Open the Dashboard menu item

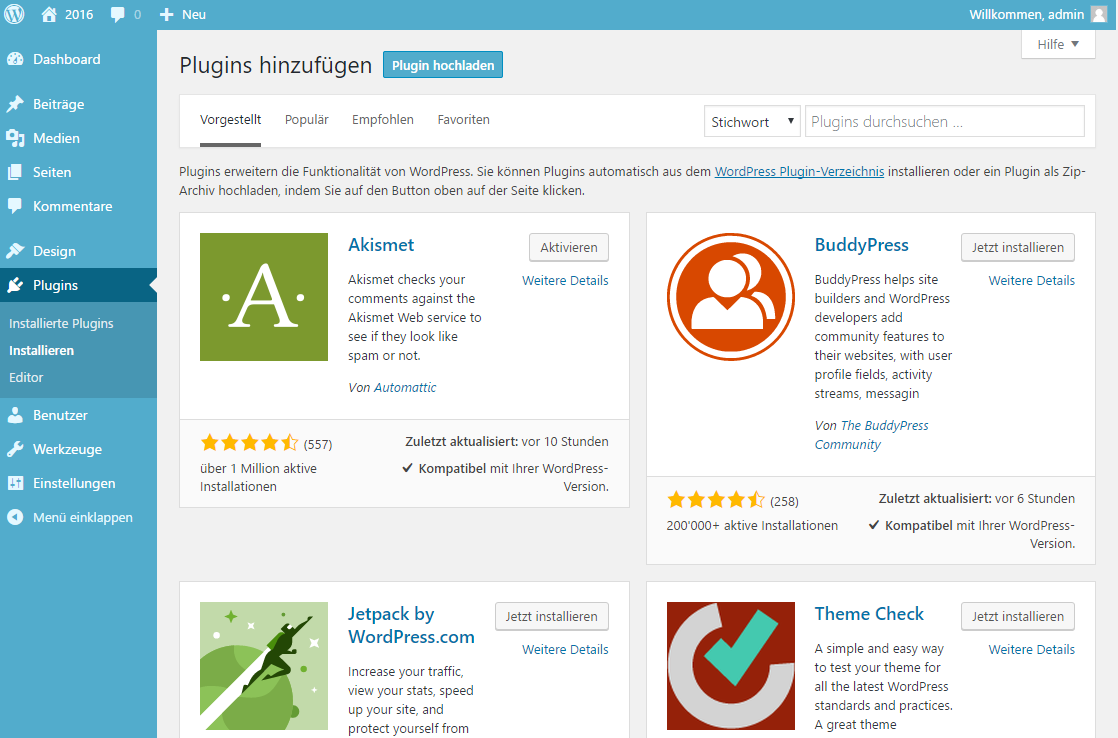66,59
